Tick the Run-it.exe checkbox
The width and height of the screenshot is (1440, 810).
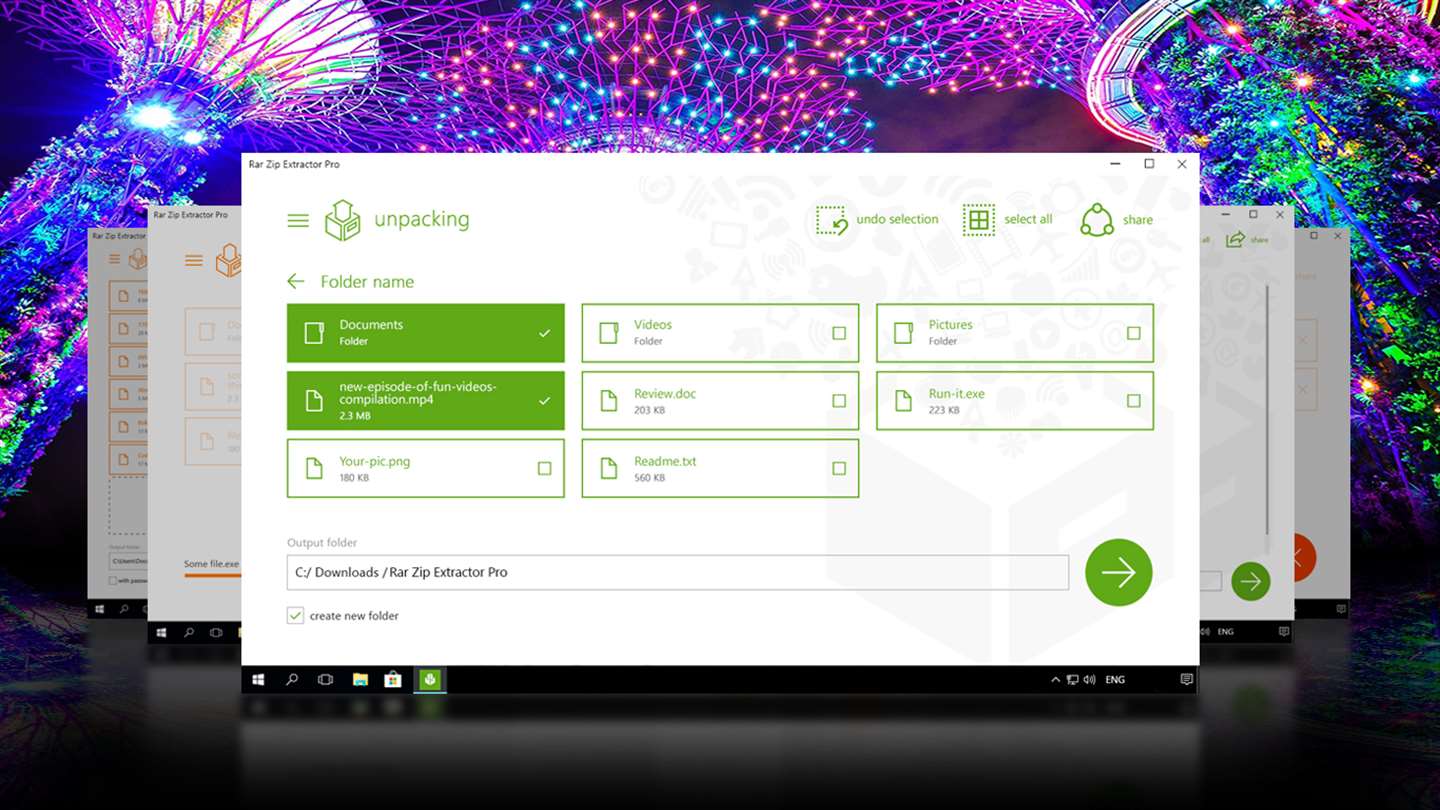coord(1133,401)
